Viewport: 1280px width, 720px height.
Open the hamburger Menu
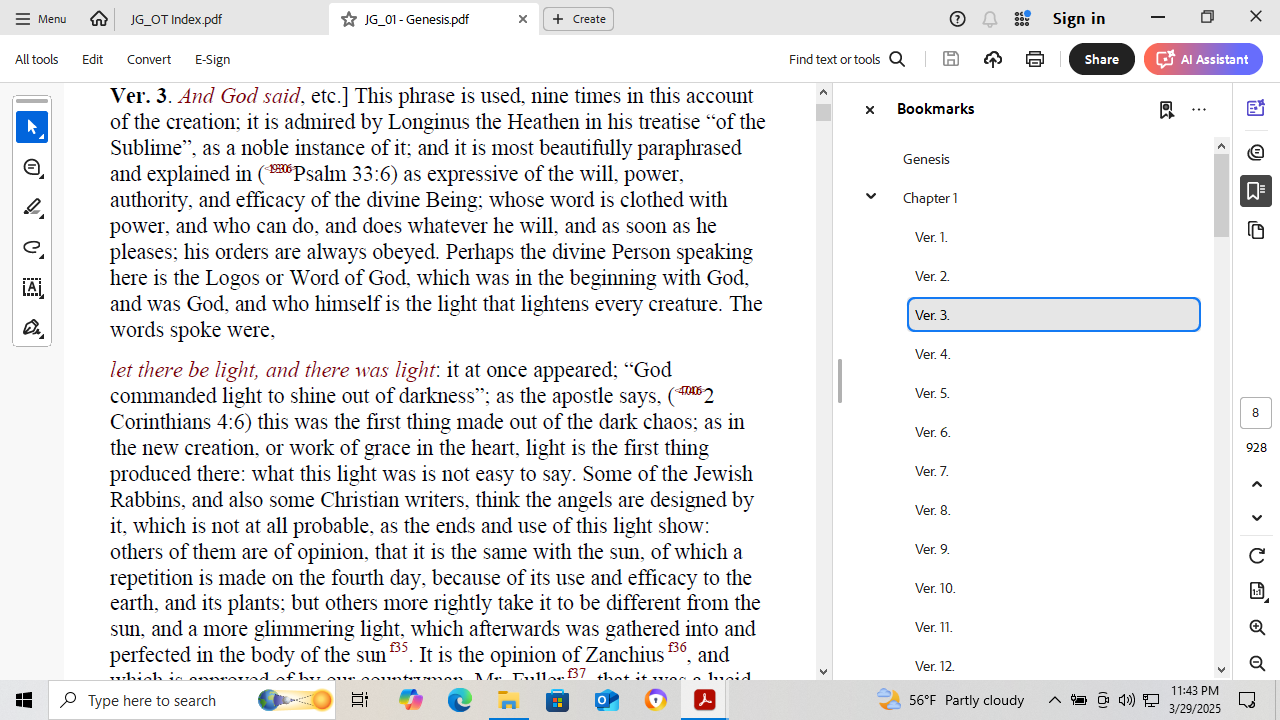coord(41,19)
